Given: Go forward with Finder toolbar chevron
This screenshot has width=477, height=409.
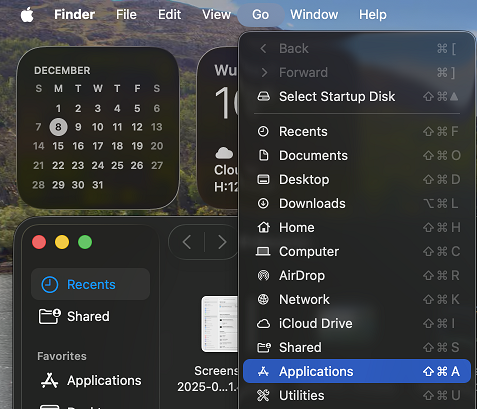Looking at the screenshot, I should coord(222,242).
